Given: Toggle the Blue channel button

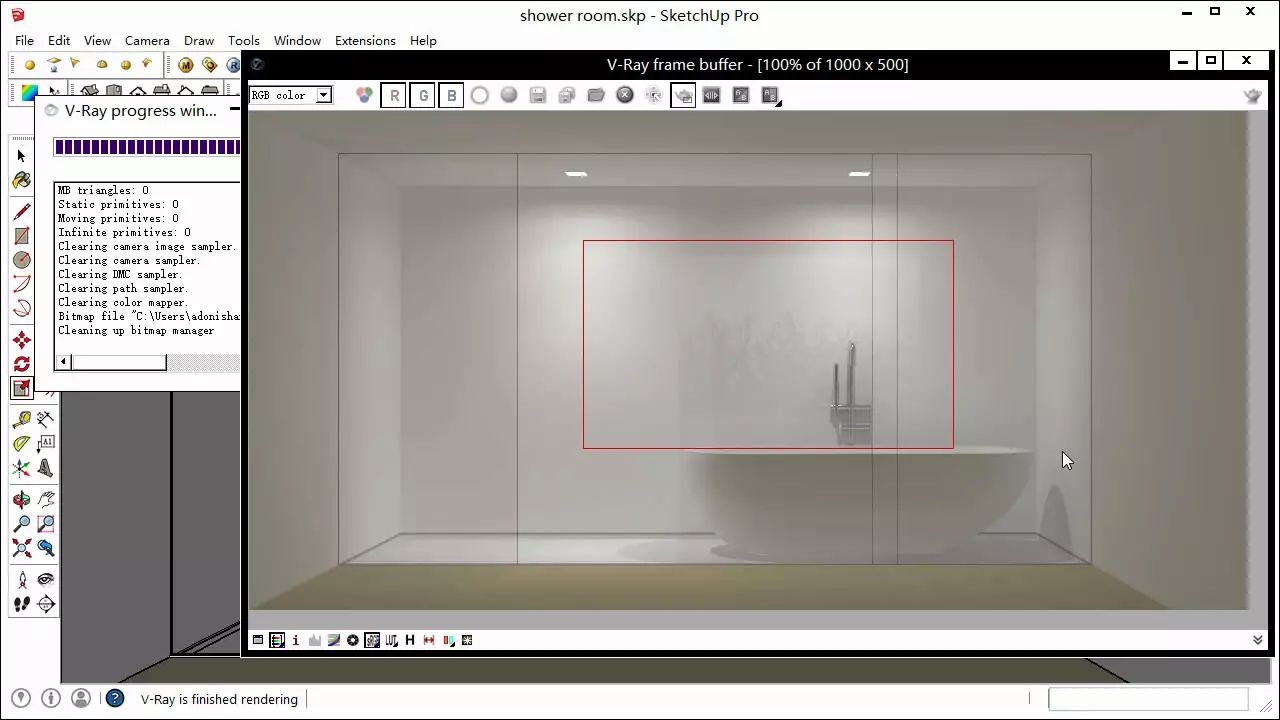Looking at the screenshot, I should (452, 95).
